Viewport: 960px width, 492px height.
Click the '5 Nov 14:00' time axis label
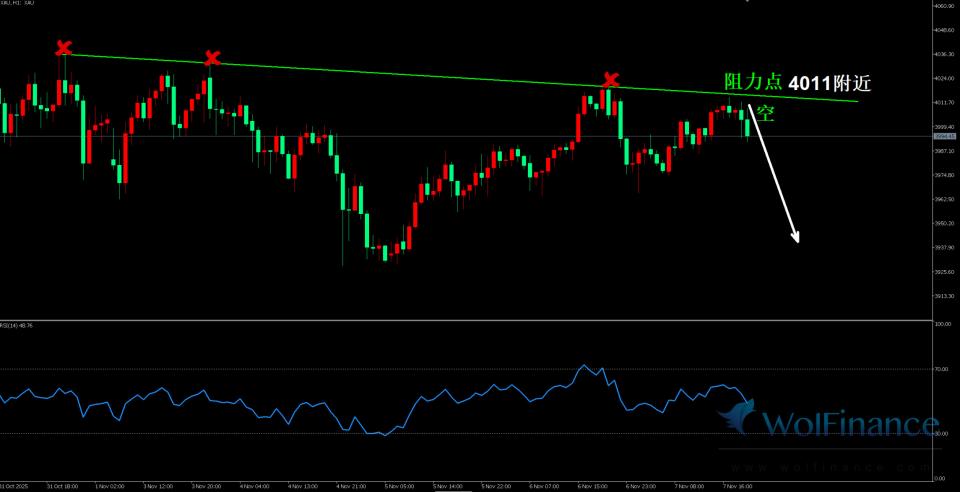tap(449, 486)
